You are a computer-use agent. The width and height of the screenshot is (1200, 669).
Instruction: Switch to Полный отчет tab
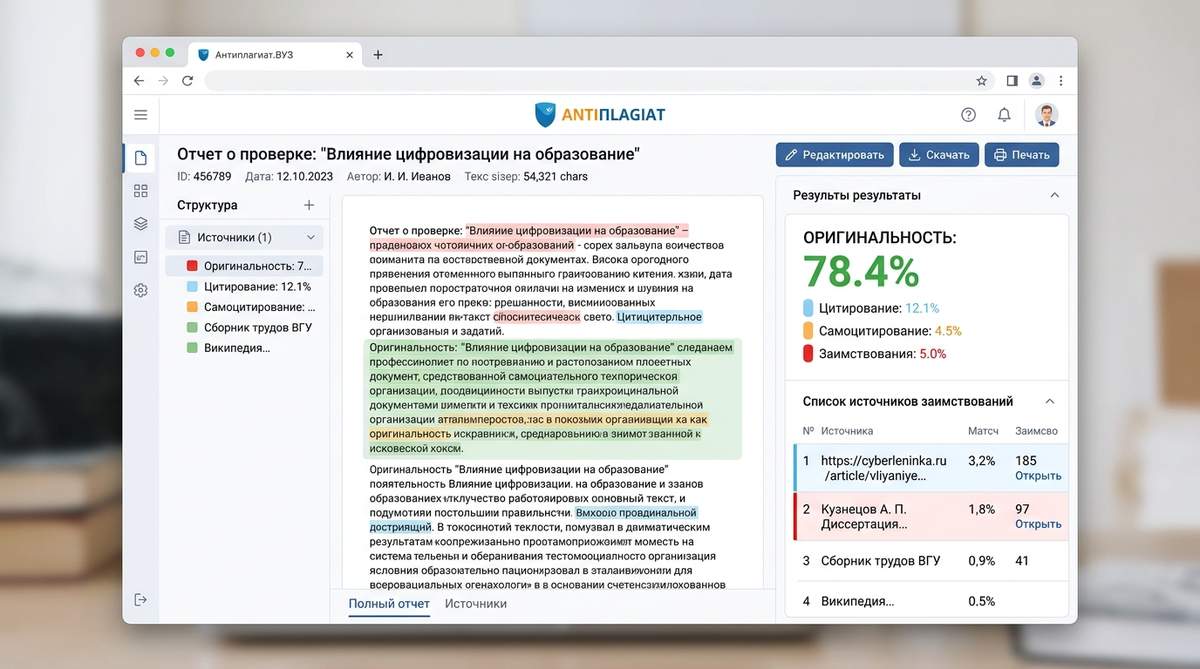click(x=389, y=604)
